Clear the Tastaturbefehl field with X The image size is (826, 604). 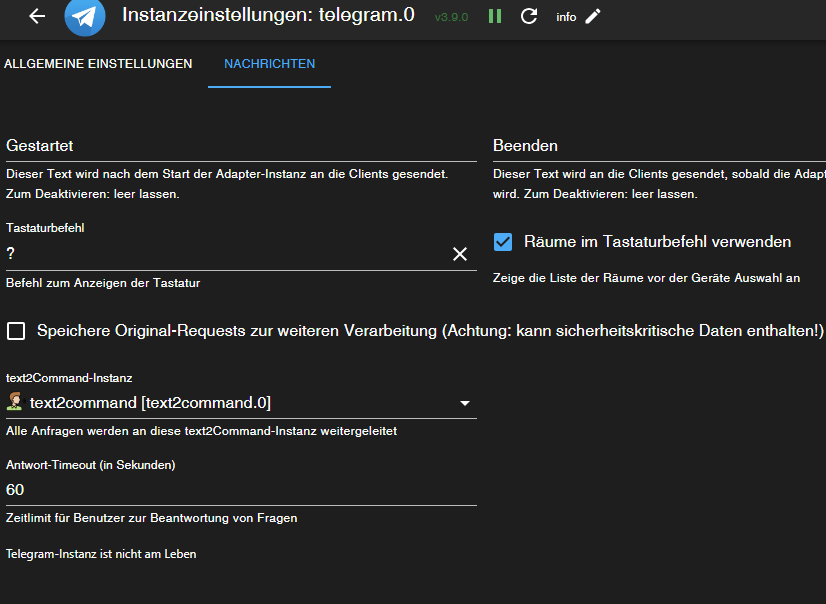(x=460, y=254)
